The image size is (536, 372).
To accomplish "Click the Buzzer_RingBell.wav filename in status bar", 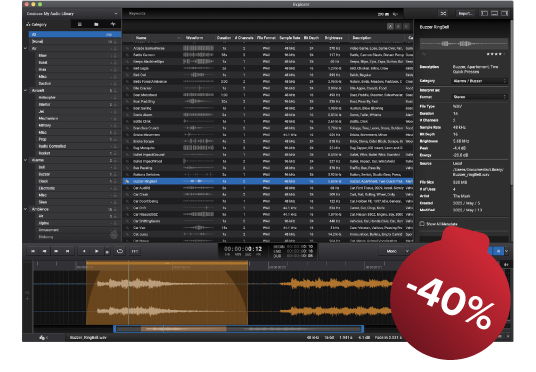I will click(x=88, y=337).
